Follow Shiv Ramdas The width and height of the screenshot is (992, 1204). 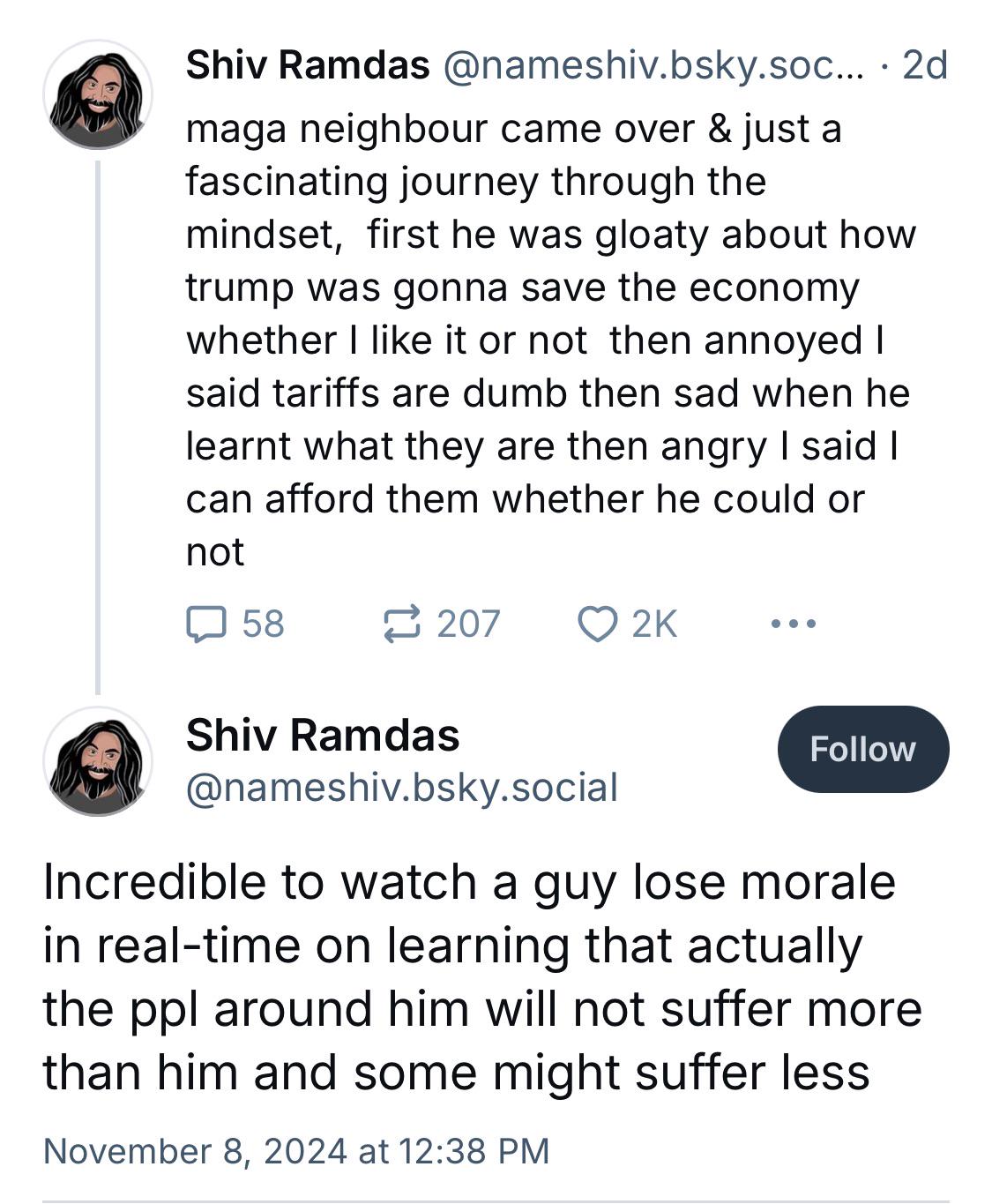click(x=863, y=749)
